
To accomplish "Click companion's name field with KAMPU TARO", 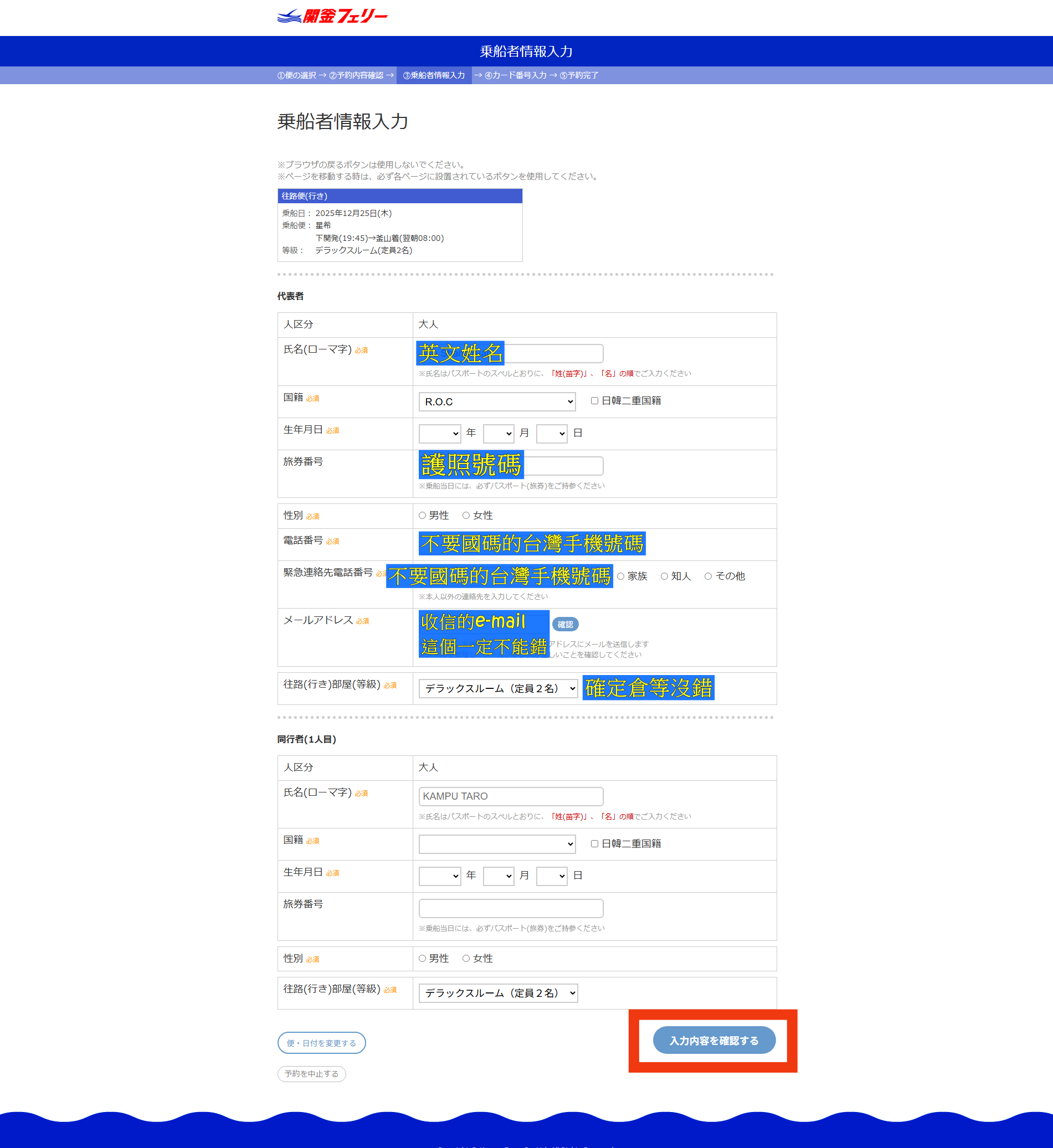I will (x=511, y=796).
